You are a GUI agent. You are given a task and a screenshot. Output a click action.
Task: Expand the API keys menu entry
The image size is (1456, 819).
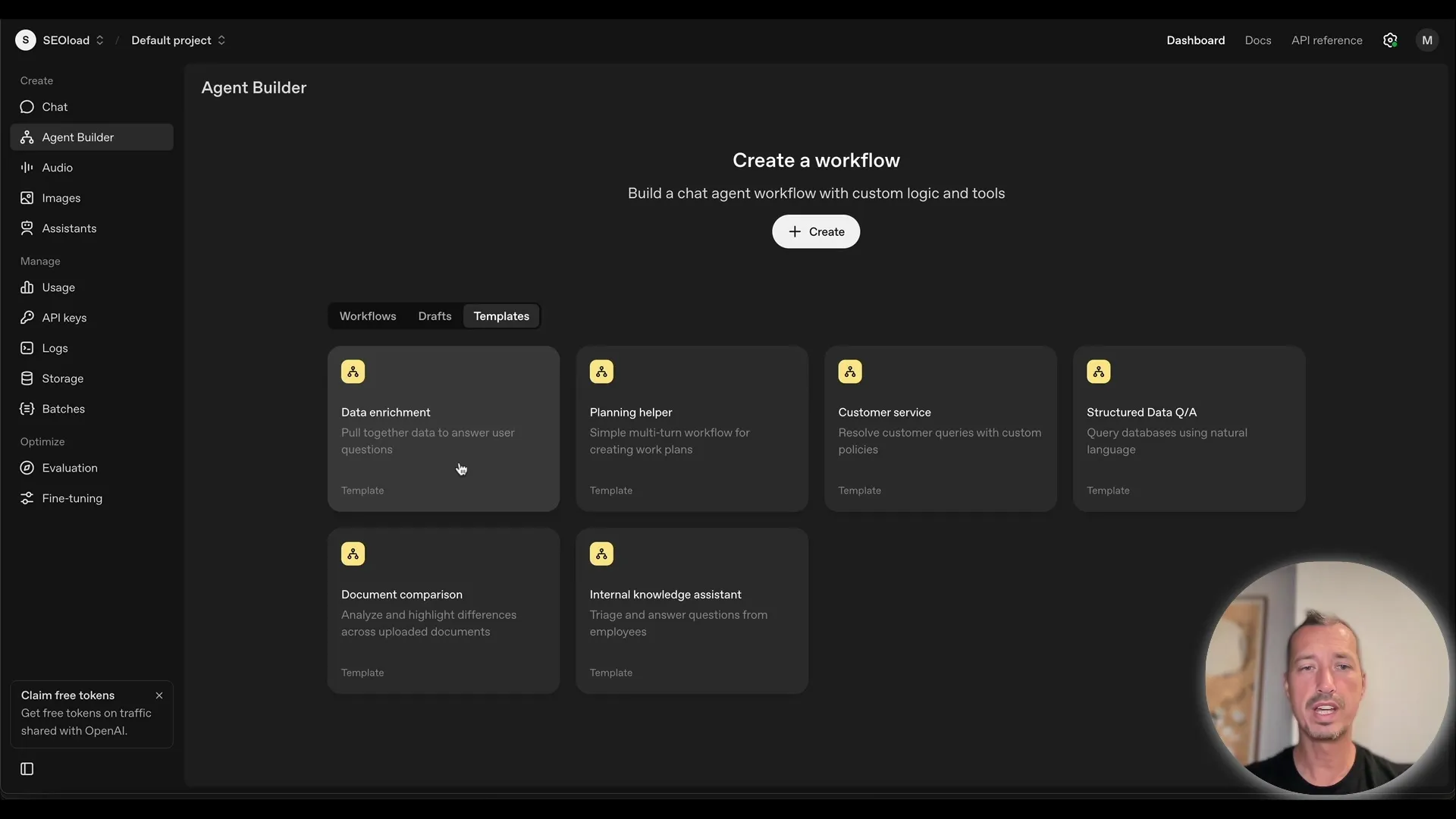point(64,318)
